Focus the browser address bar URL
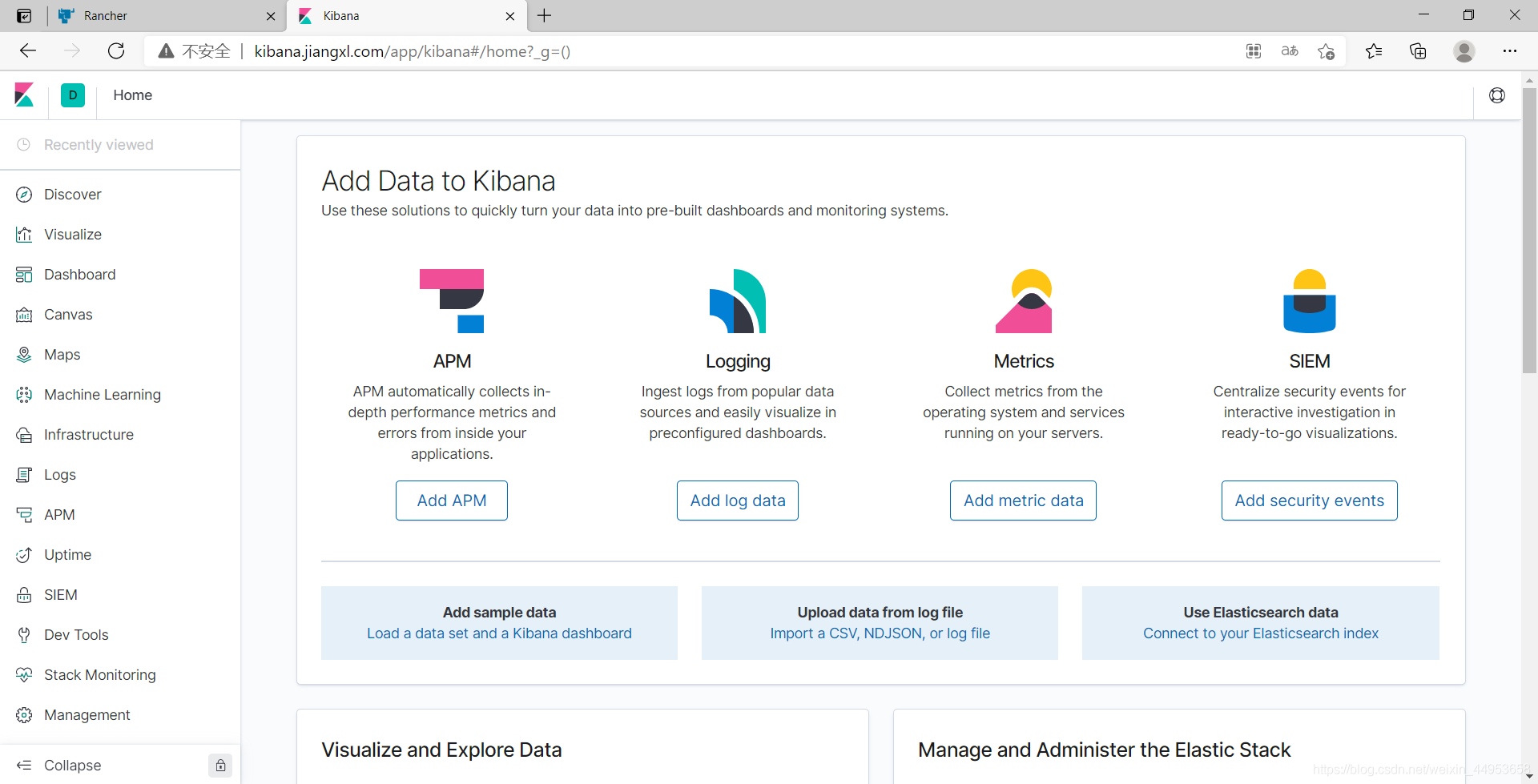The height and width of the screenshot is (784, 1538). click(x=413, y=51)
